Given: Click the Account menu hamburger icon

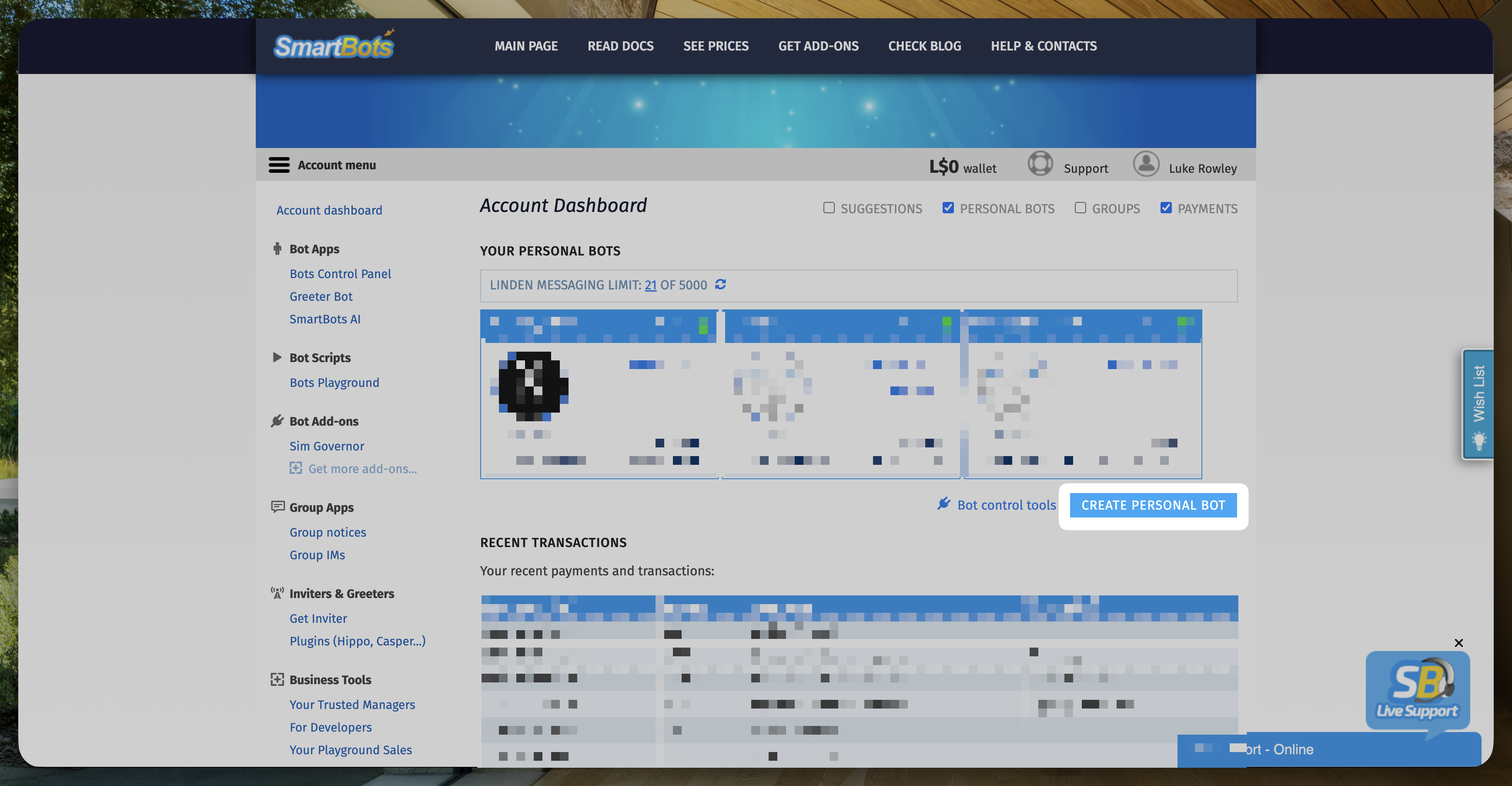Looking at the screenshot, I should coord(279,165).
